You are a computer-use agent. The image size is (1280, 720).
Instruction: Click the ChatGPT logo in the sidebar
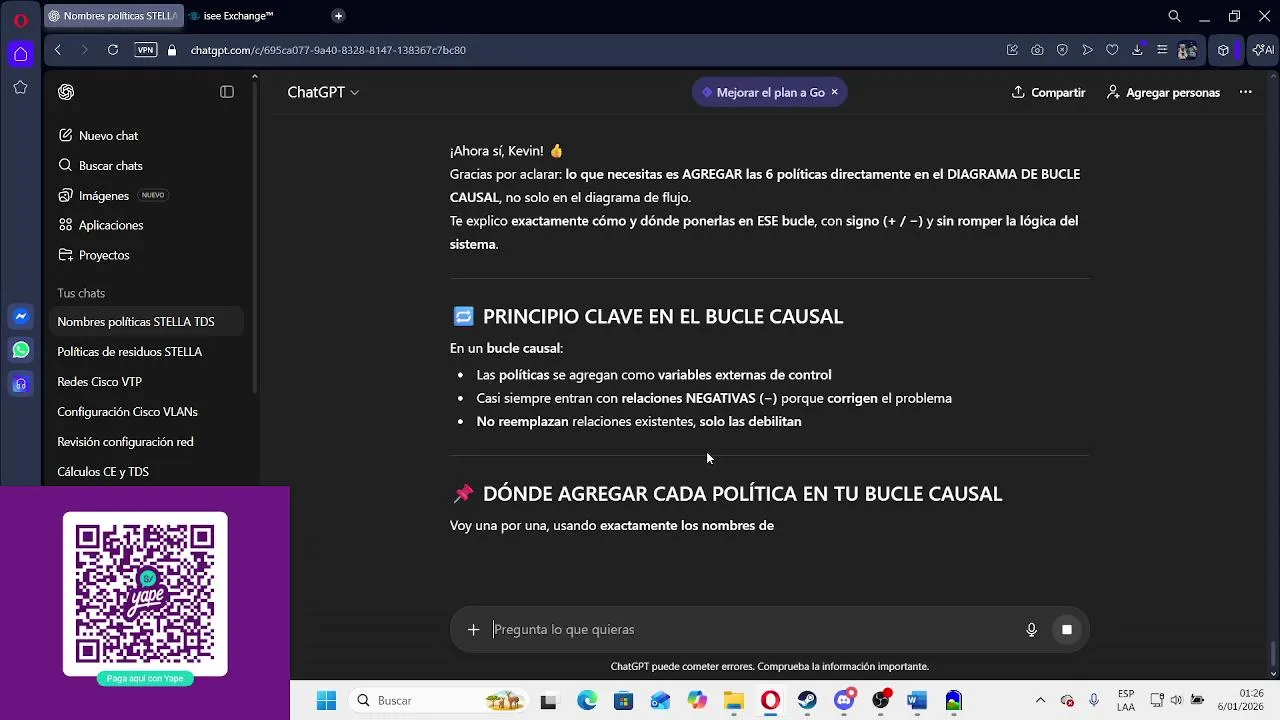tap(66, 92)
